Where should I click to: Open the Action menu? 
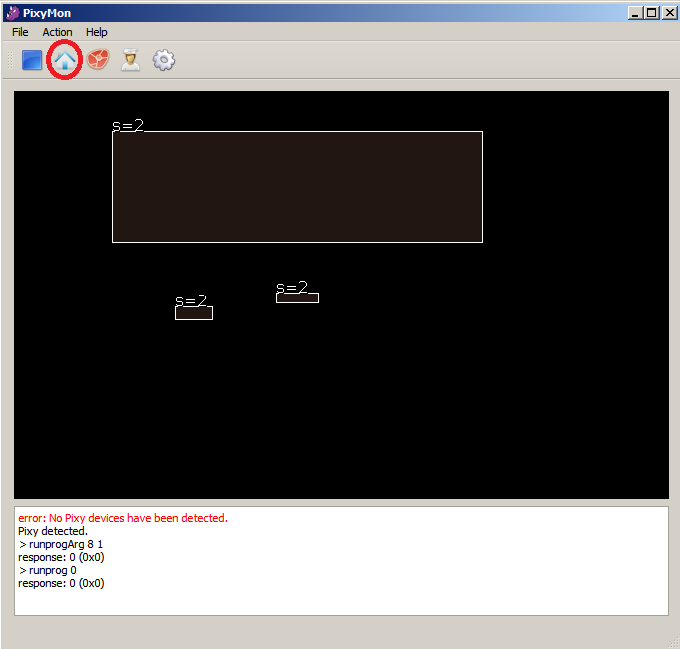pos(57,32)
